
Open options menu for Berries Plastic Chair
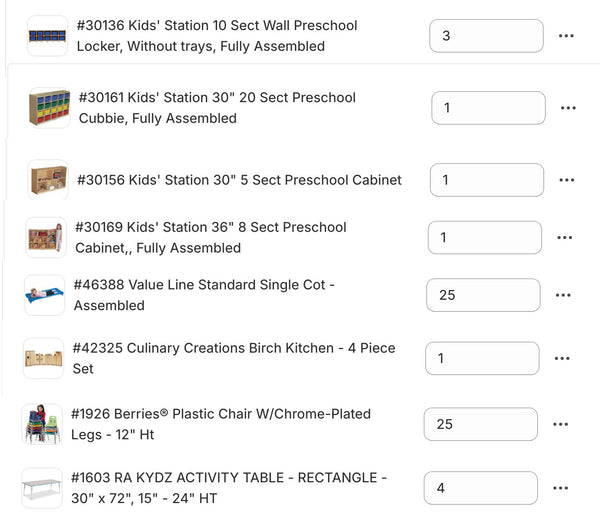click(x=560, y=424)
